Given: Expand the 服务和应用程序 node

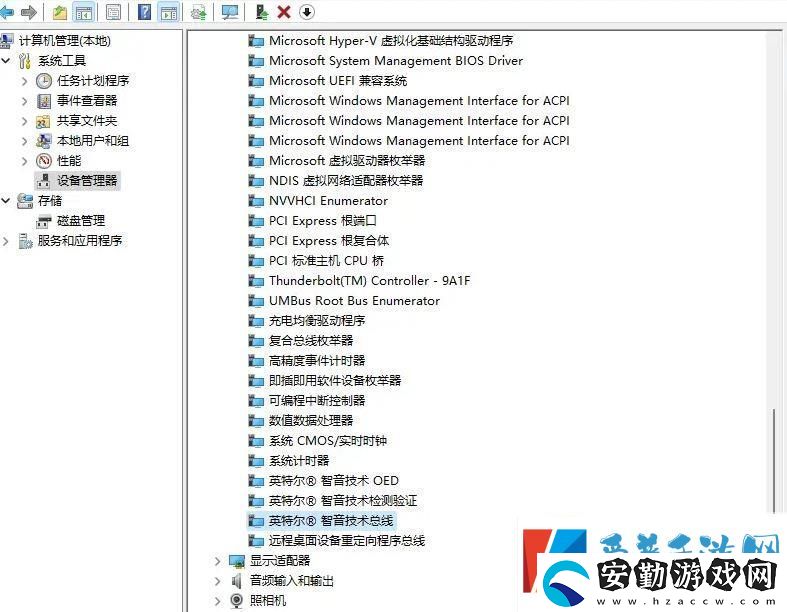Looking at the screenshot, I should coord(6,241).
